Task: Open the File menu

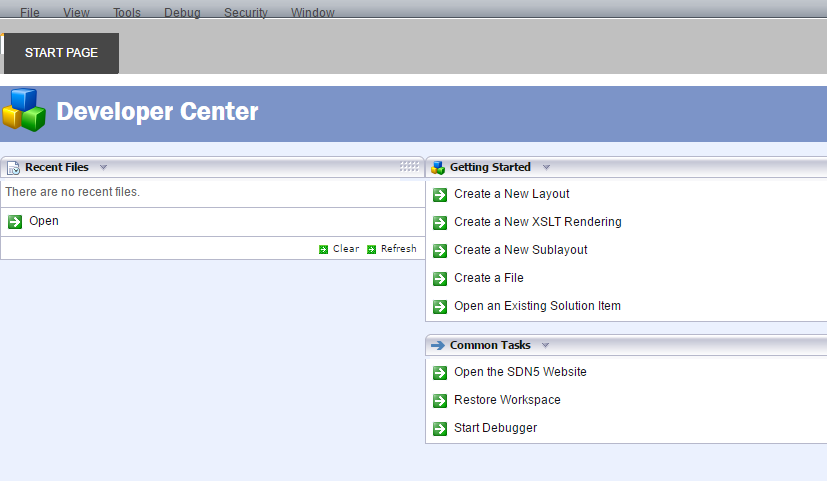Action: (30, 12)
